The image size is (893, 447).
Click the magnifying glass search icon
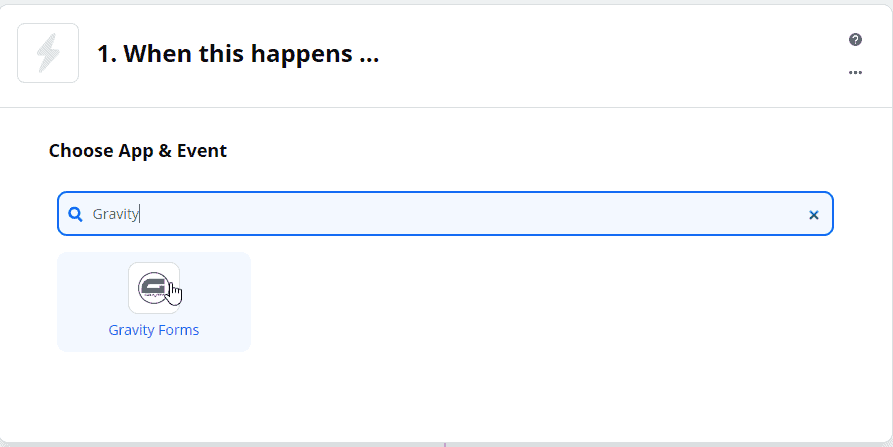click(x=75, y=214)
